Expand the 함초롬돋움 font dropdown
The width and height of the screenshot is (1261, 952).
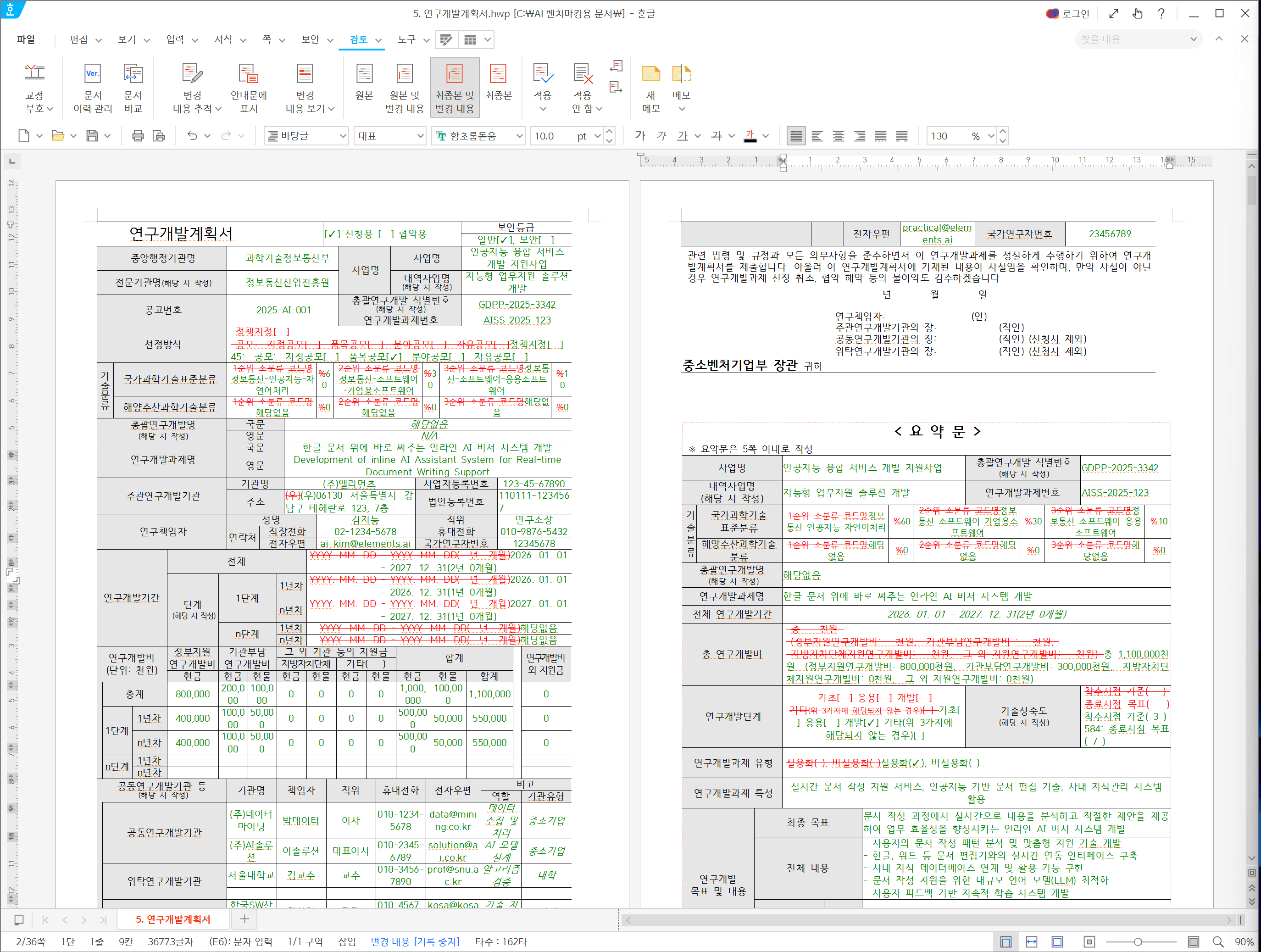(519, 136)
